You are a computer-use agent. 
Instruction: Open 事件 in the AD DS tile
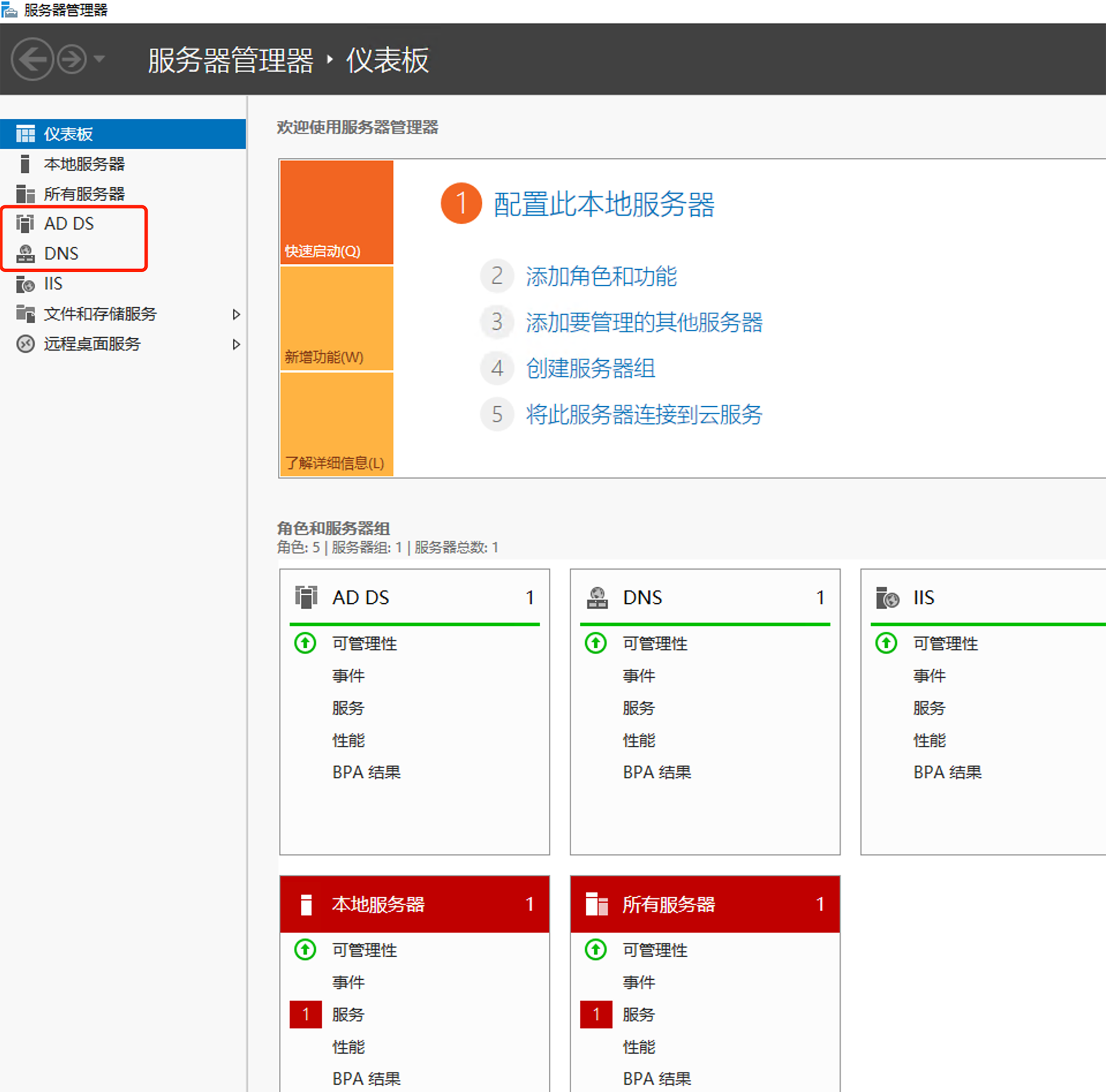pyautogui.click(x=348, y=676)
